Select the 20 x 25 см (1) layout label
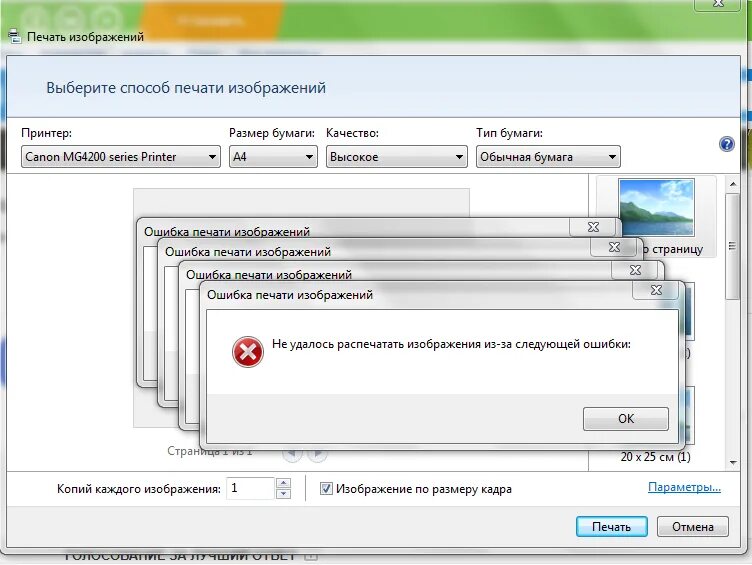752x565 pixels. [x=656, y=457]
